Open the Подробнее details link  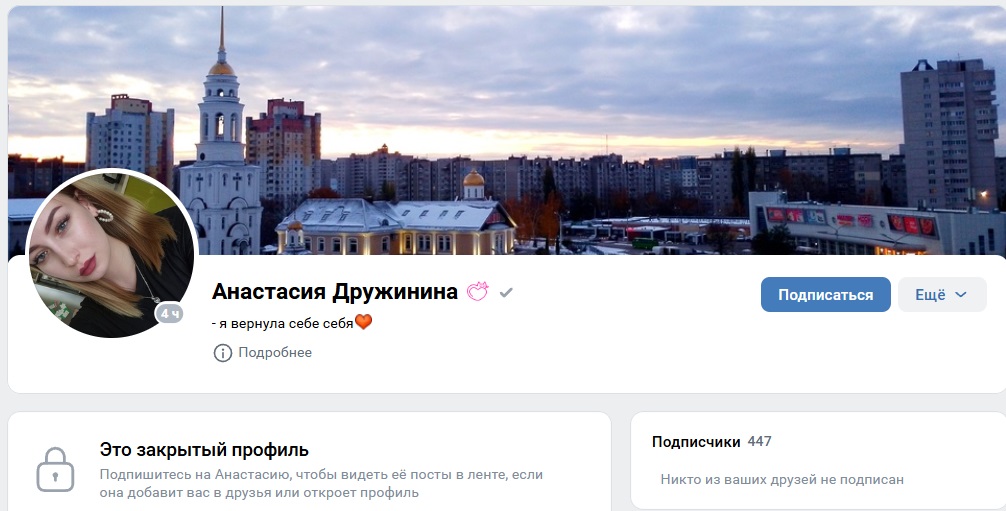click(x=275, y=352)
